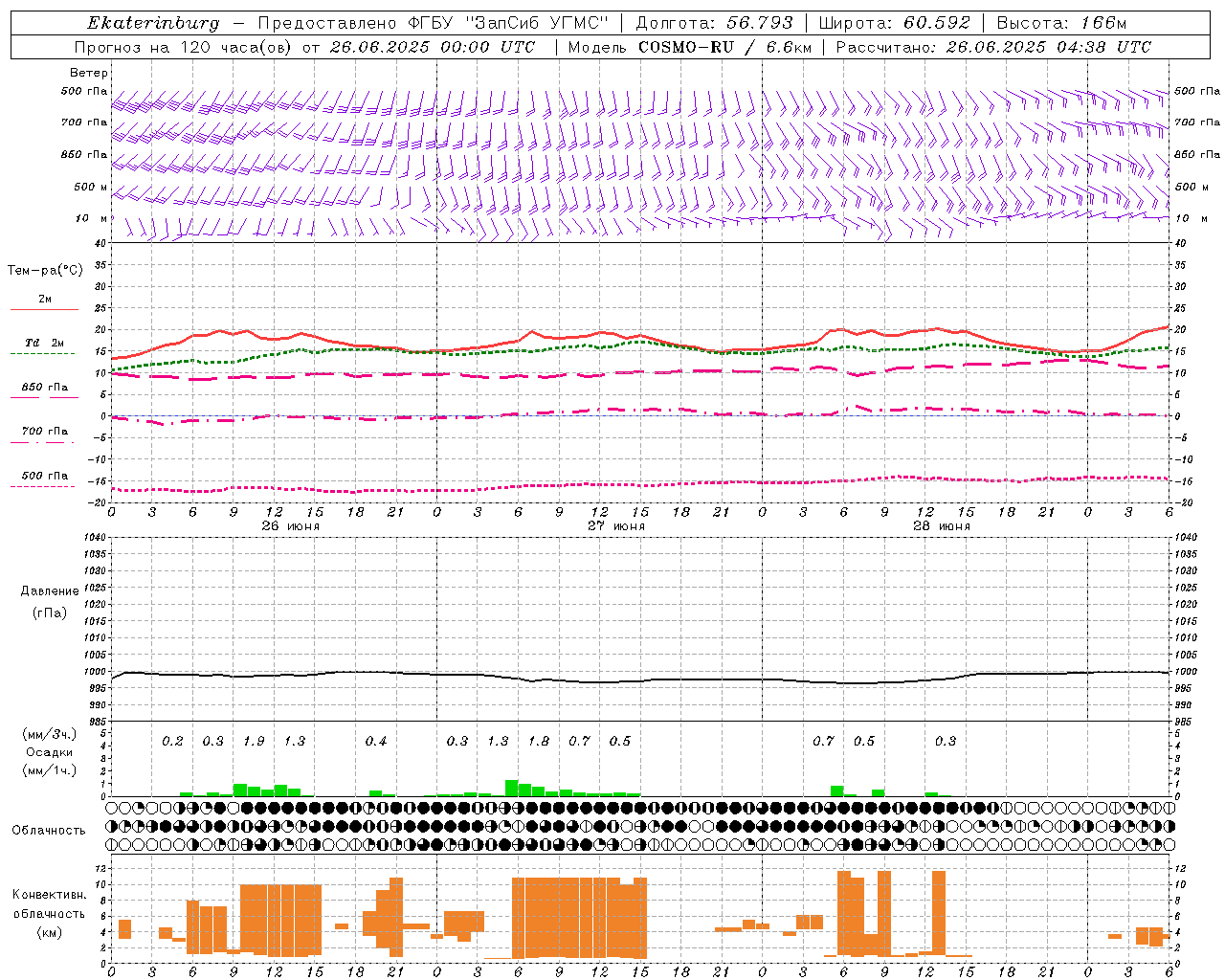Click the 1.8 precipitation total value
The image size is (1225, 980).
(x=539, y=741)
